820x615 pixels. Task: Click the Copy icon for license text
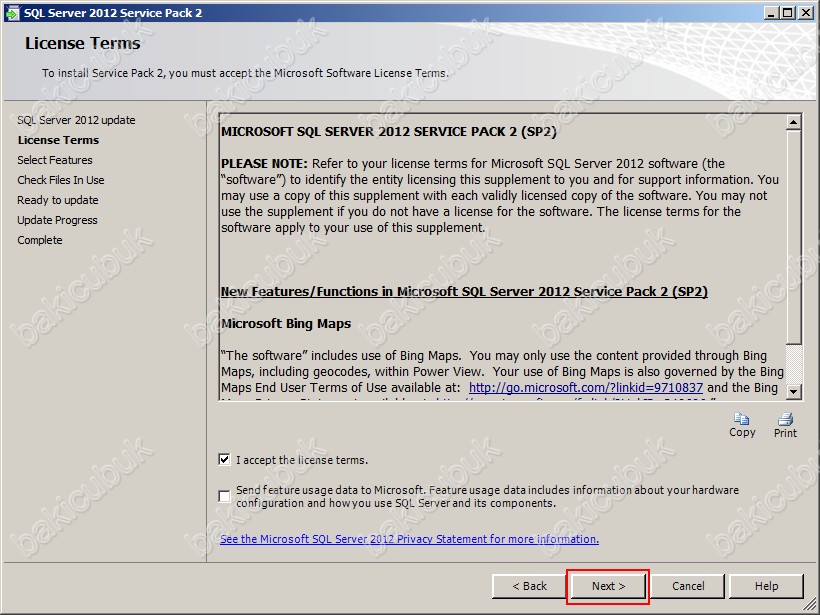coord(742,419)
